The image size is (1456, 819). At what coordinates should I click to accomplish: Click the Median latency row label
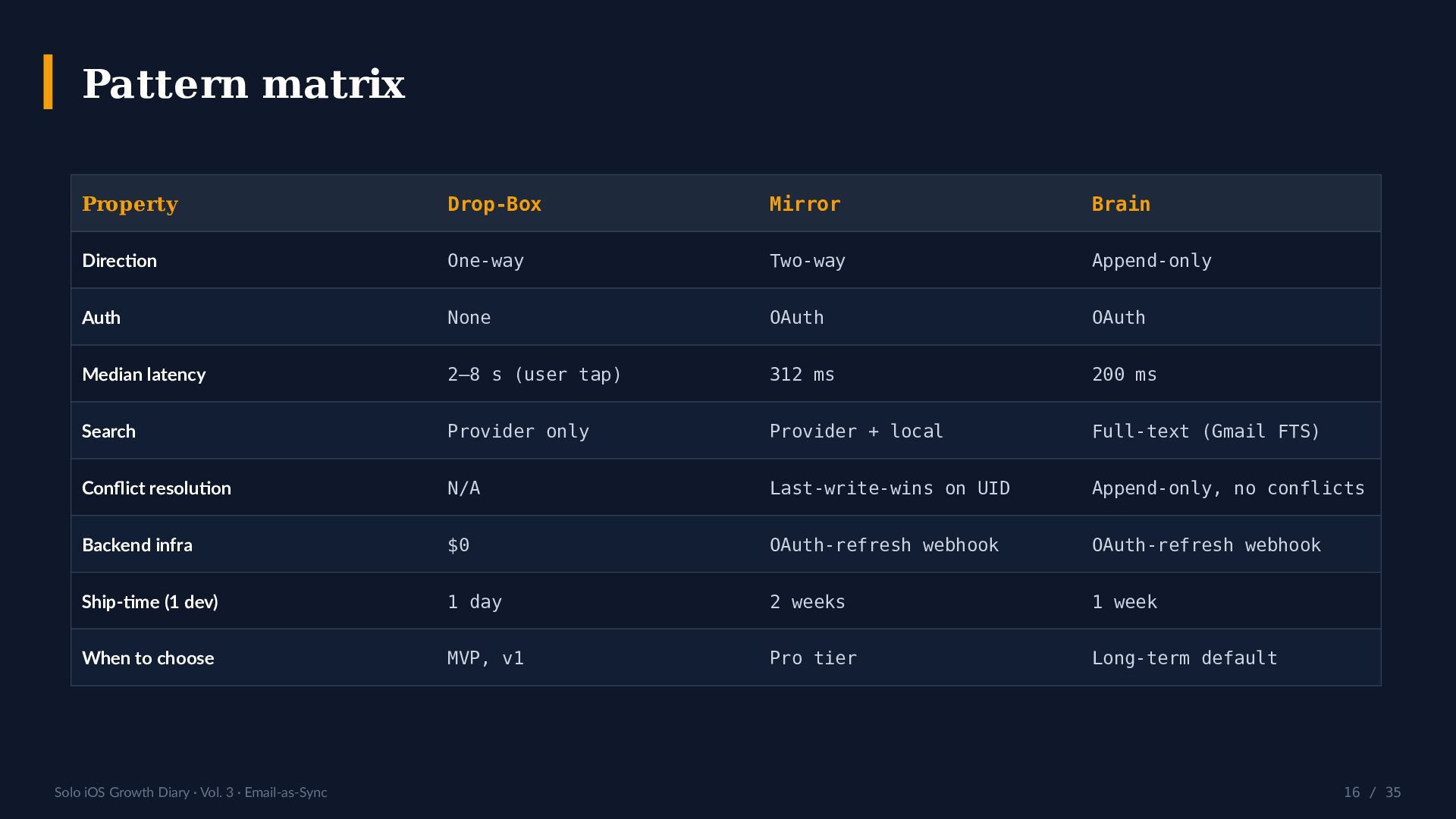tap(143, 375)
